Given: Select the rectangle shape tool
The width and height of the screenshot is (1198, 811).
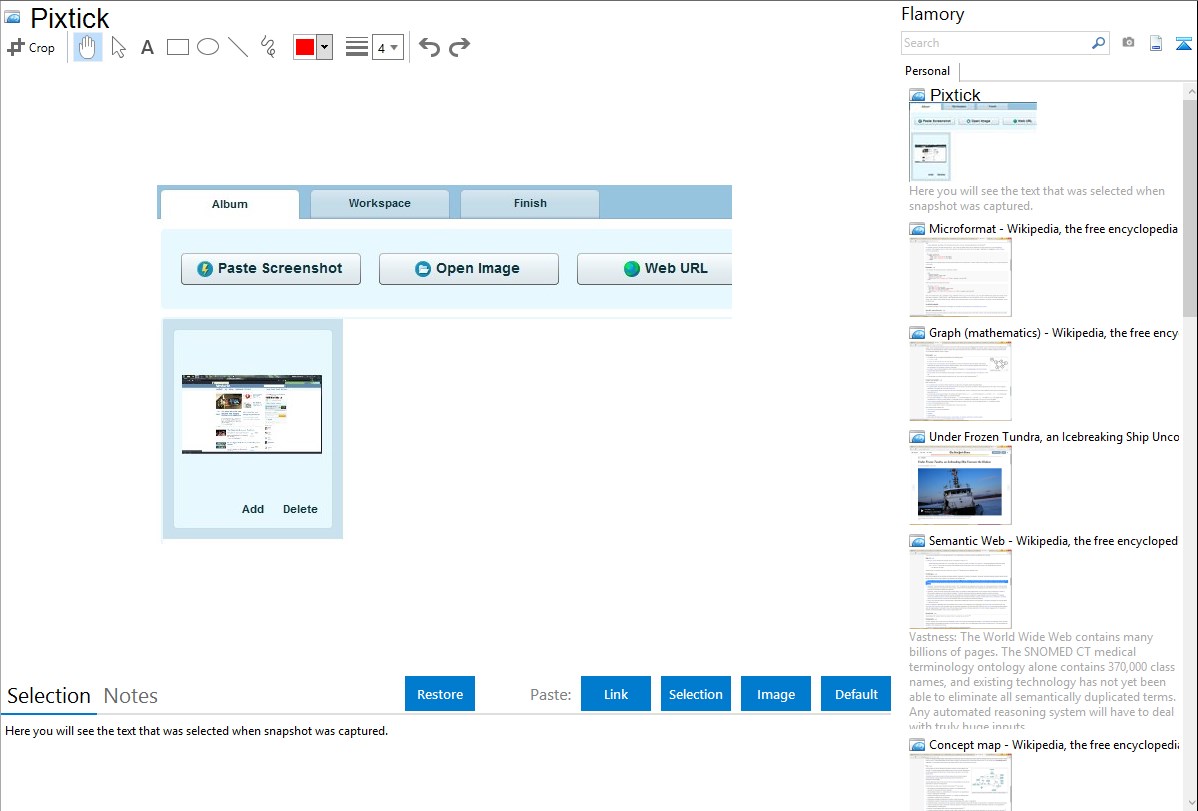Looking at the screenshot, I should 177,47.
